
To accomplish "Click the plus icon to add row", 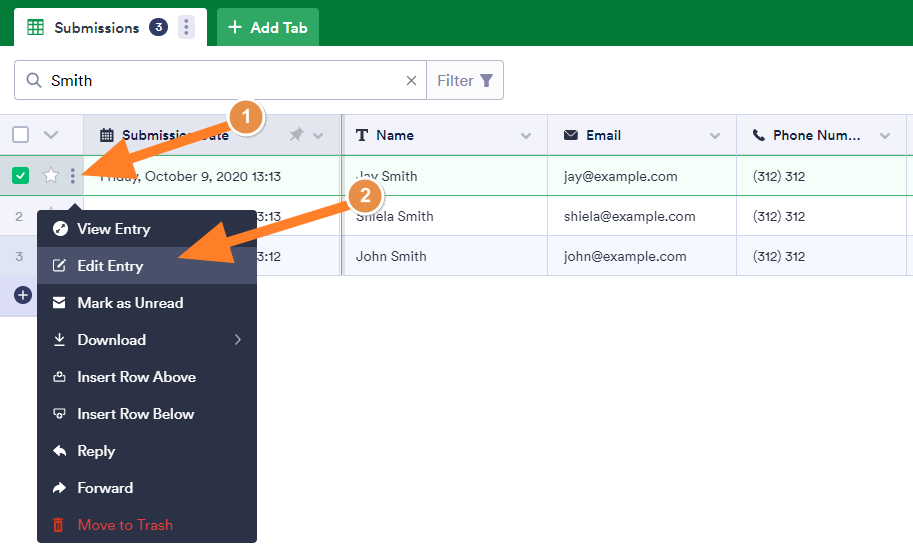I will pyautogui.click(x=23, y=296).
